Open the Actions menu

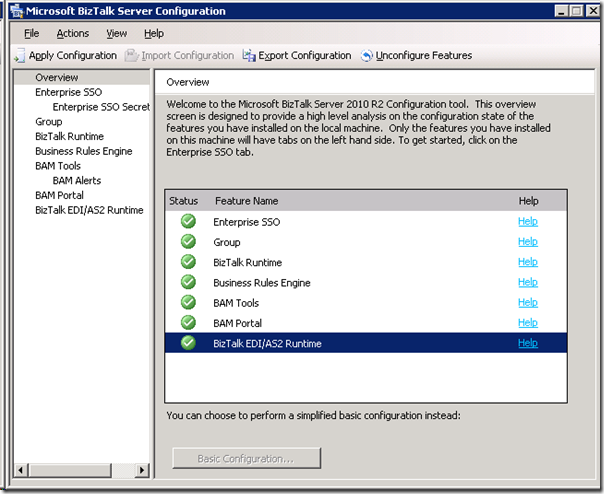click(72, 33)
